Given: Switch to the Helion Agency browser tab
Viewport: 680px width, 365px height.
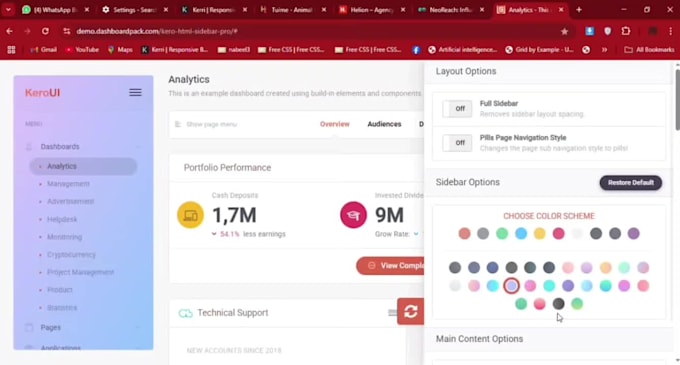Looking at the screenshot, I should pyautogui.click(x=371, y=10).
